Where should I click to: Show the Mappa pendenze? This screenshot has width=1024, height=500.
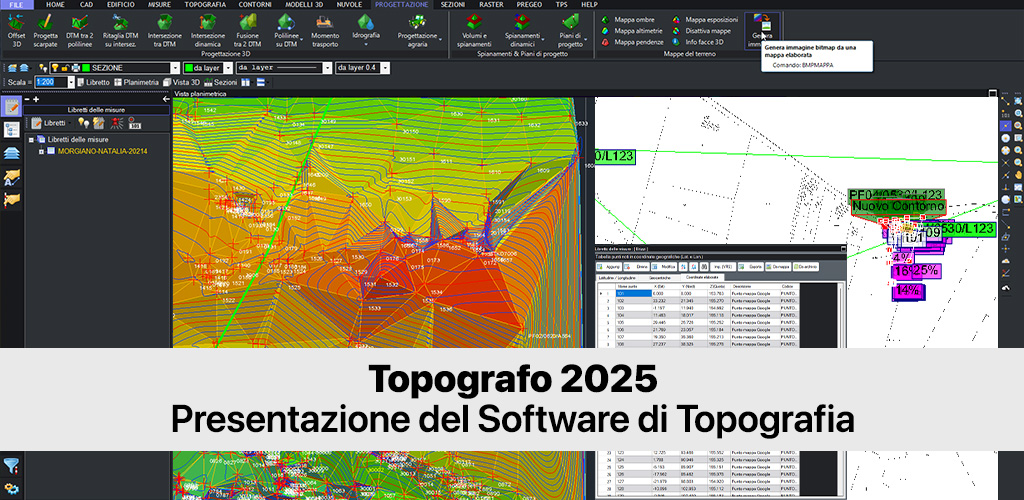tap(632, 42)
